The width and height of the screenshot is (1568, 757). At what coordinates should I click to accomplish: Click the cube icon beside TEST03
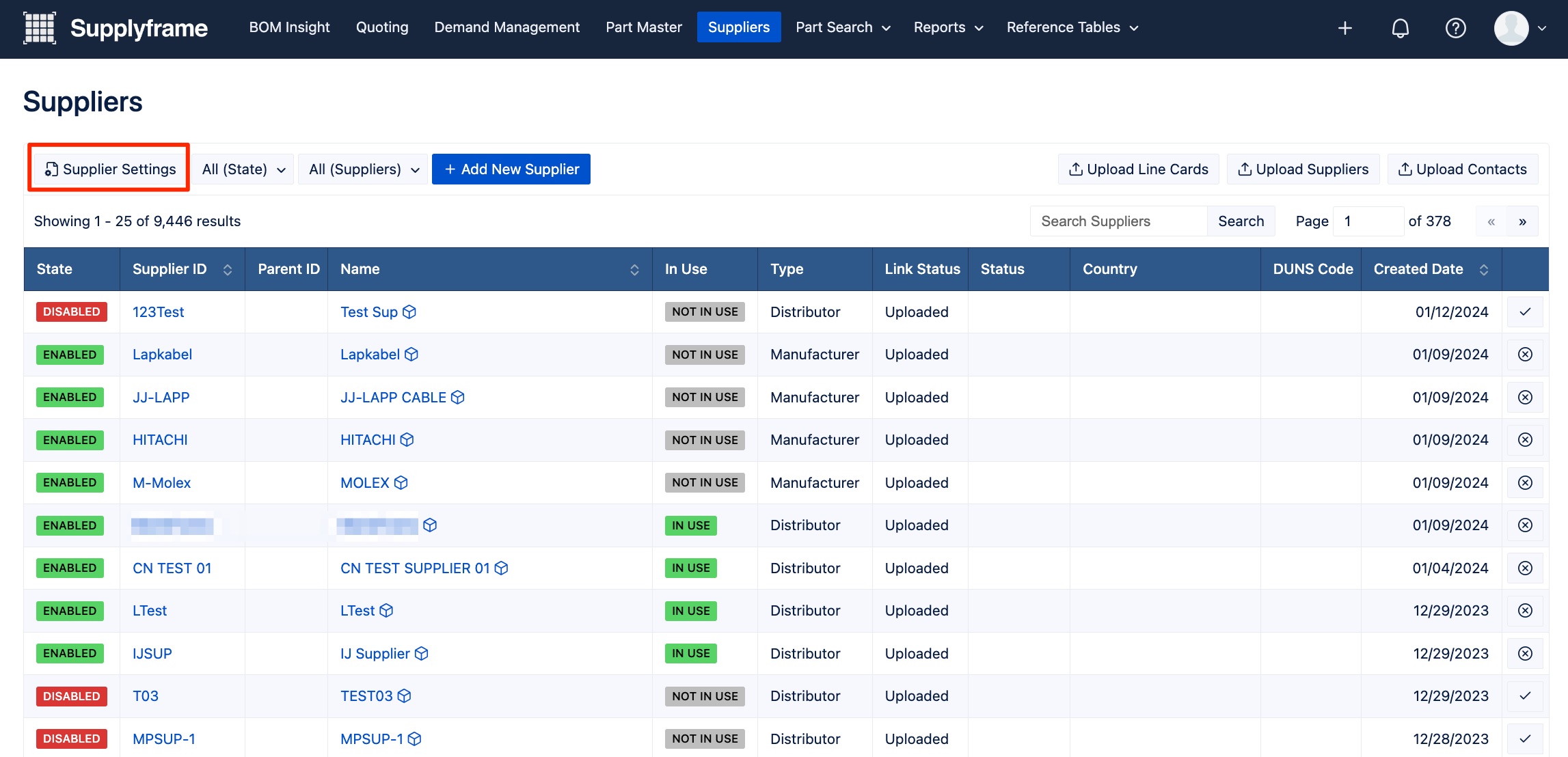[405, 696]
